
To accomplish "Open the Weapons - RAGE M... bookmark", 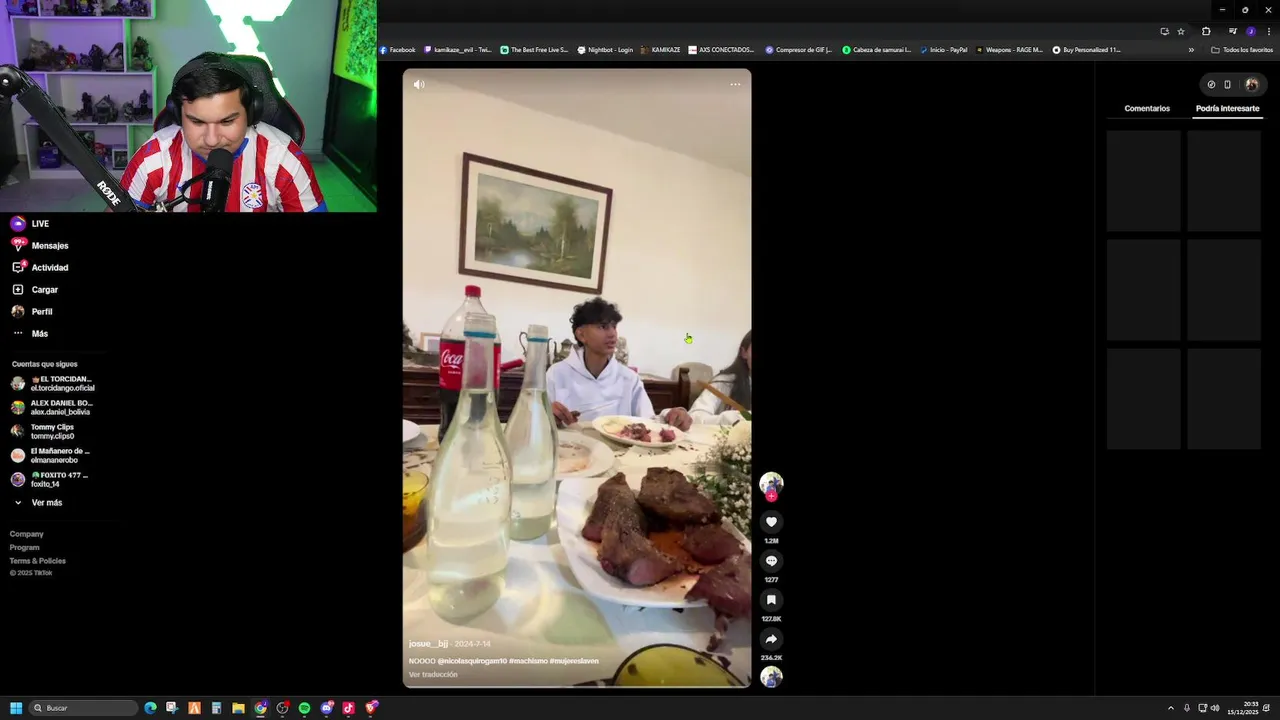I will click(x=1009, y=50).
